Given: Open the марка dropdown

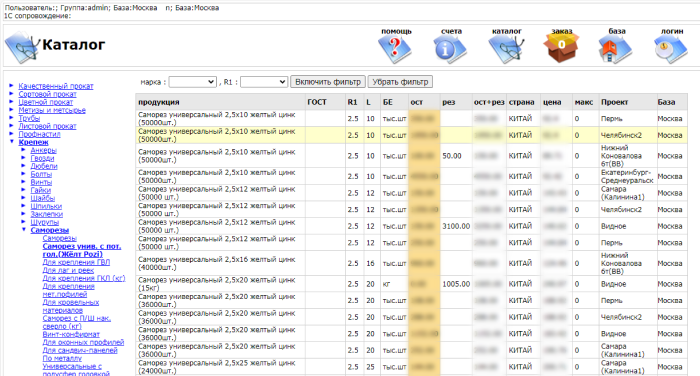Looking at the screenshot, I should click(x=192, y=82).
